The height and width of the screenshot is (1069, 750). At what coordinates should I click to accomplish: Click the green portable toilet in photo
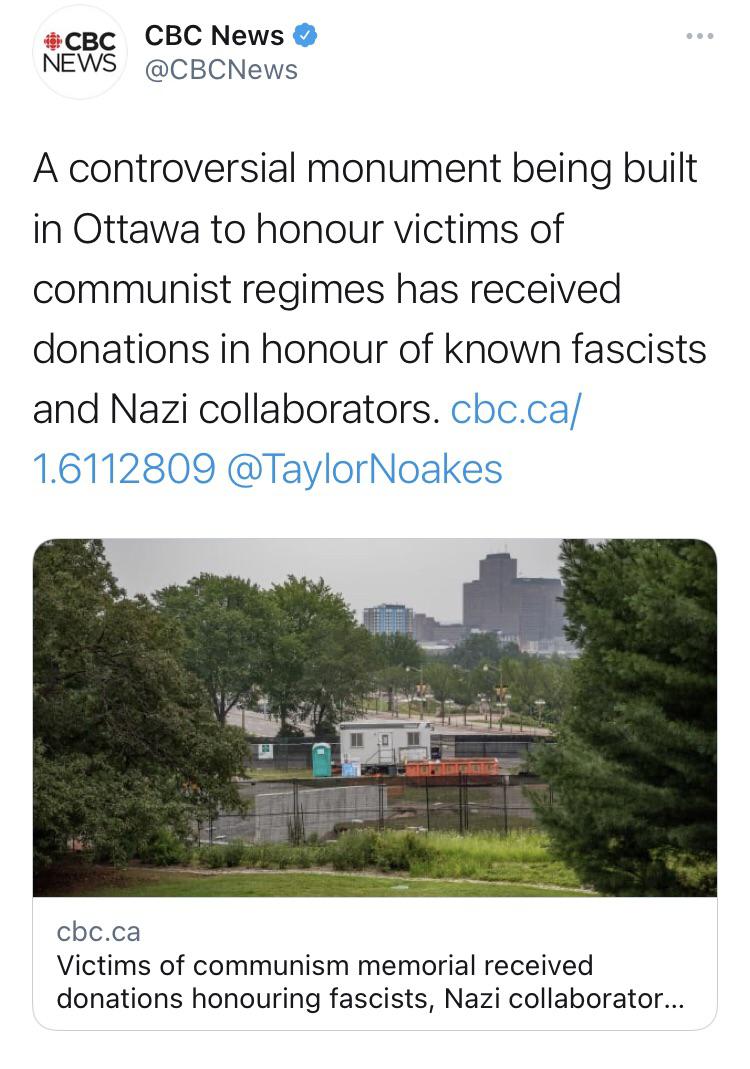pyautogui.click(x=322, y=759)
